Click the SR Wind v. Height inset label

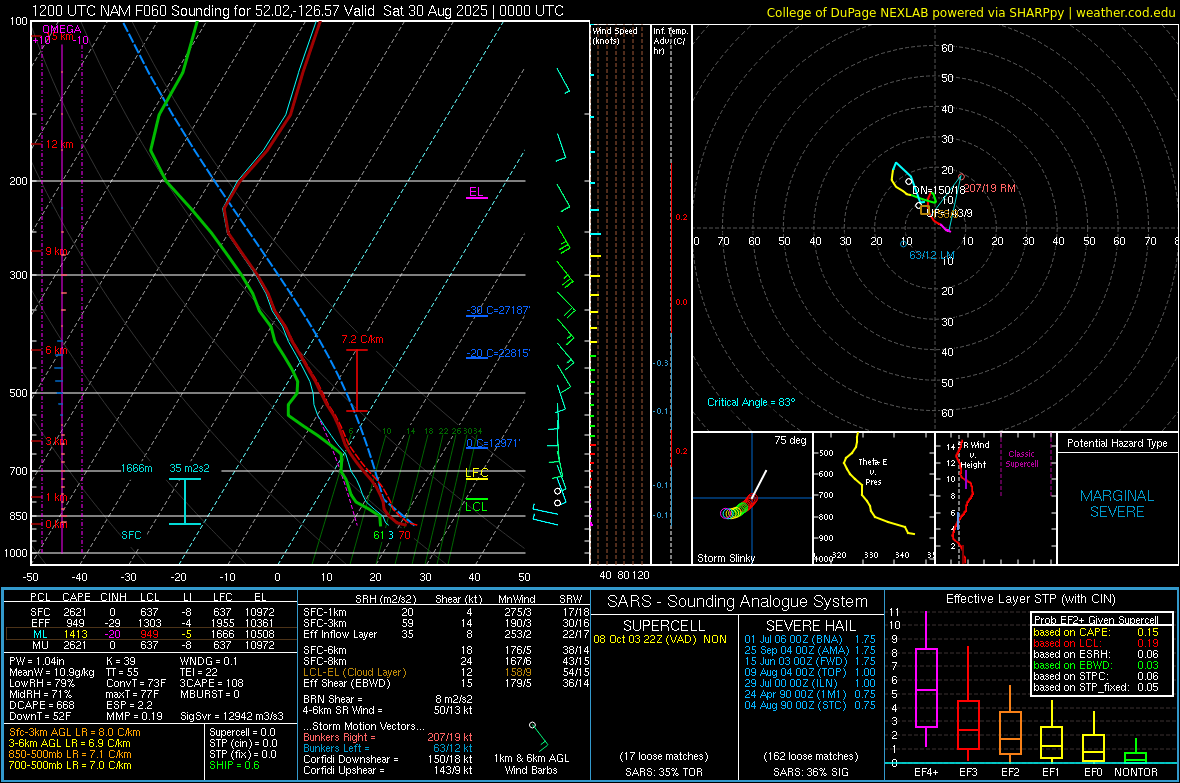tap(973, 455)
